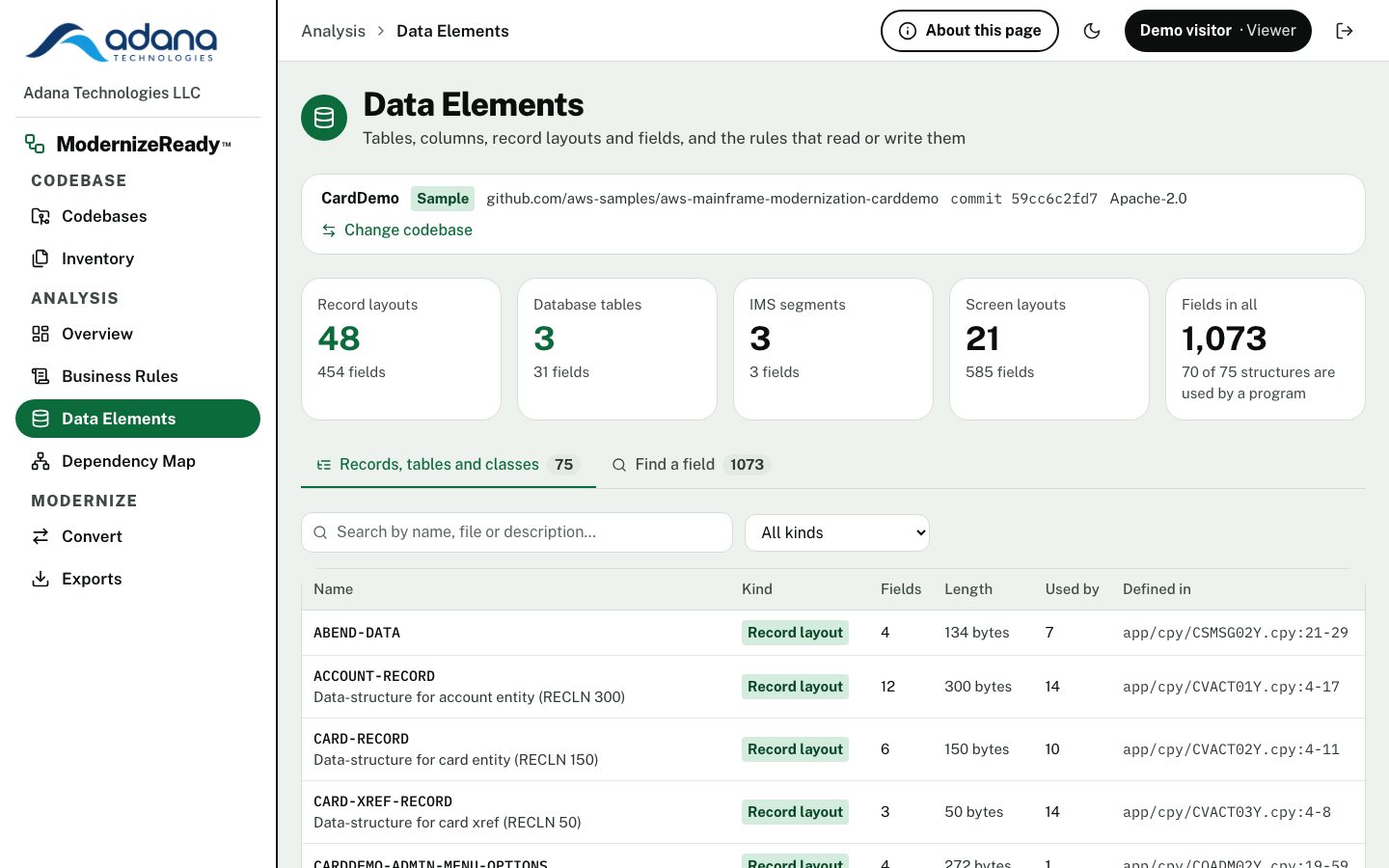The image size is (1389, 868).
Task: Click the Change codebase link
Action: [396, 231]
